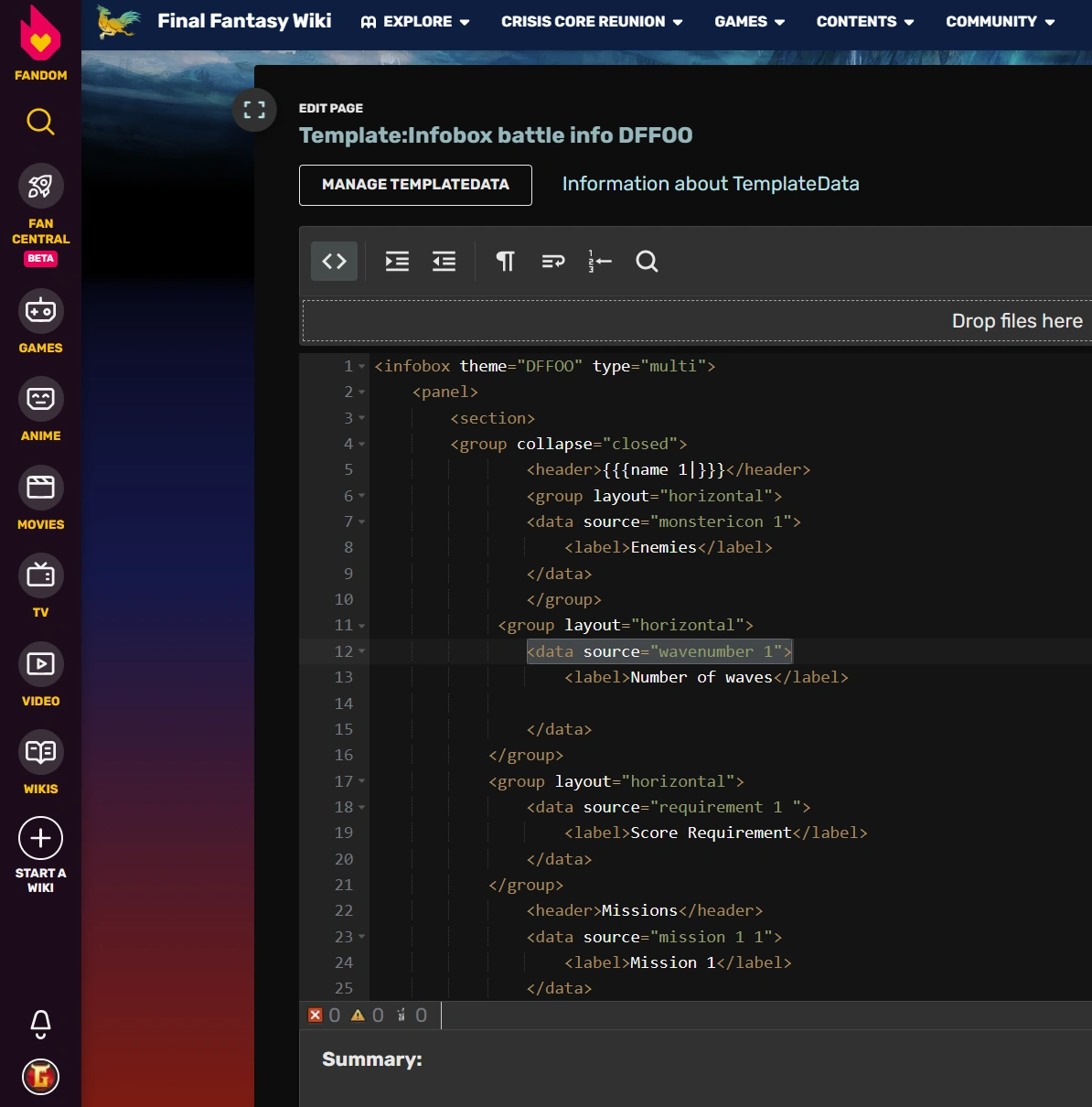Toggle invisible characters pilcrow icon
This screenshot has width=1092, height=1107.
pos(505,262)
